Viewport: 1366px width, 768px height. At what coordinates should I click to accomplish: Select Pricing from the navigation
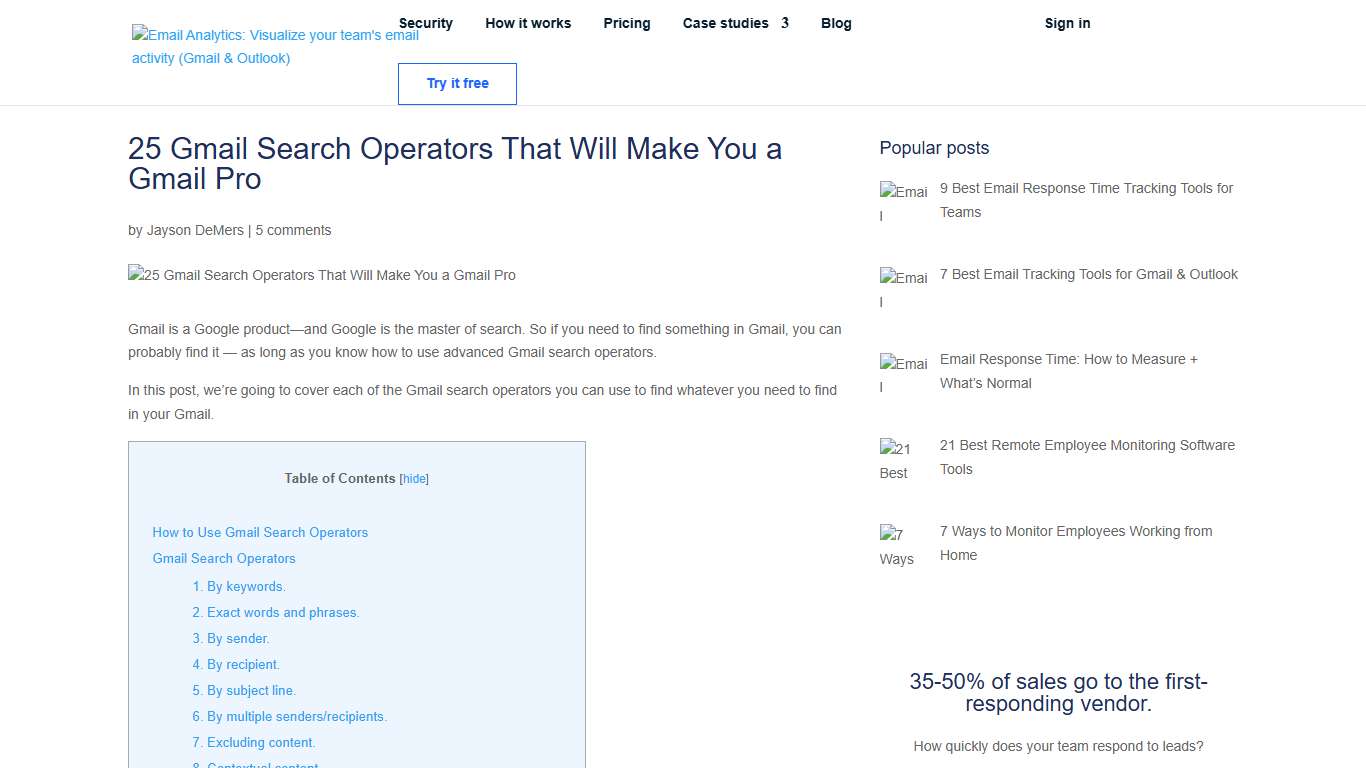tap(627, 23)
